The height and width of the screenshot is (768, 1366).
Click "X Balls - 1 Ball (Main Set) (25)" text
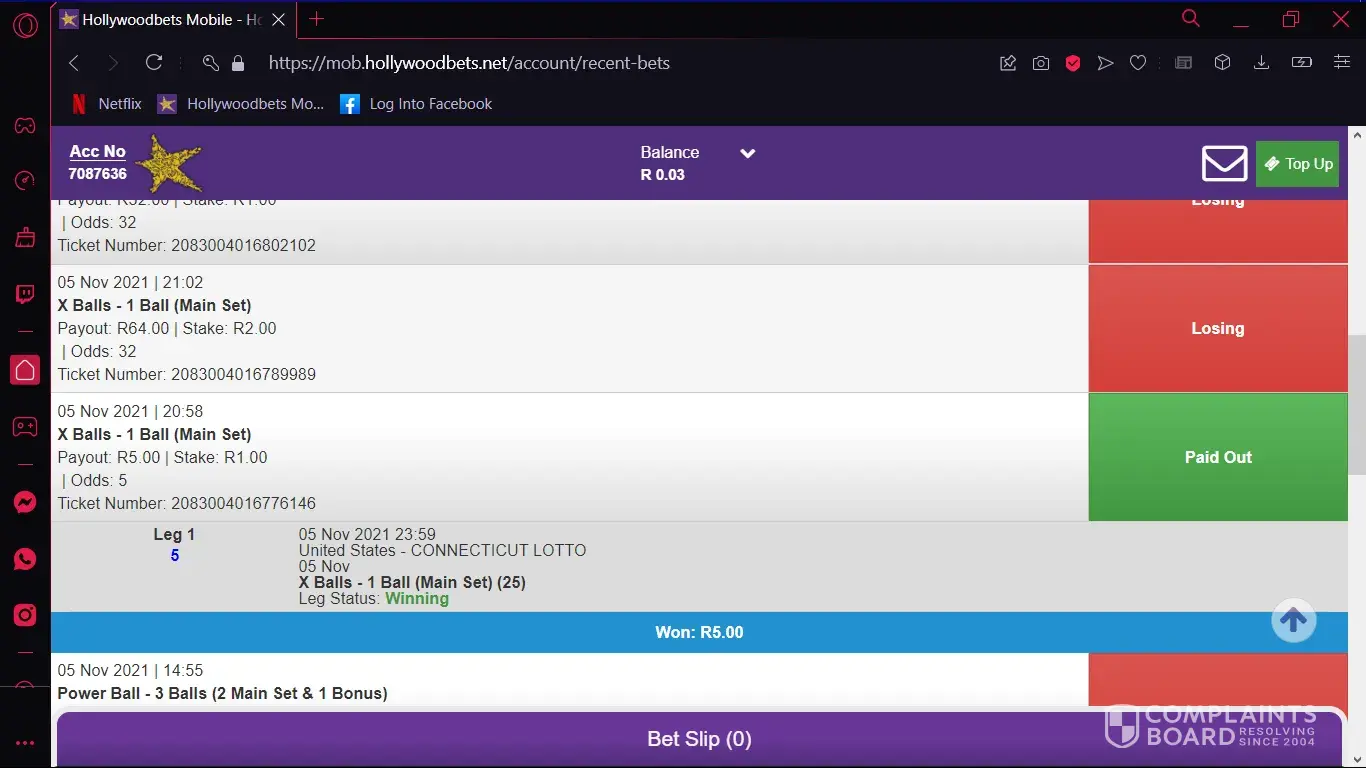tap(412, 582)
